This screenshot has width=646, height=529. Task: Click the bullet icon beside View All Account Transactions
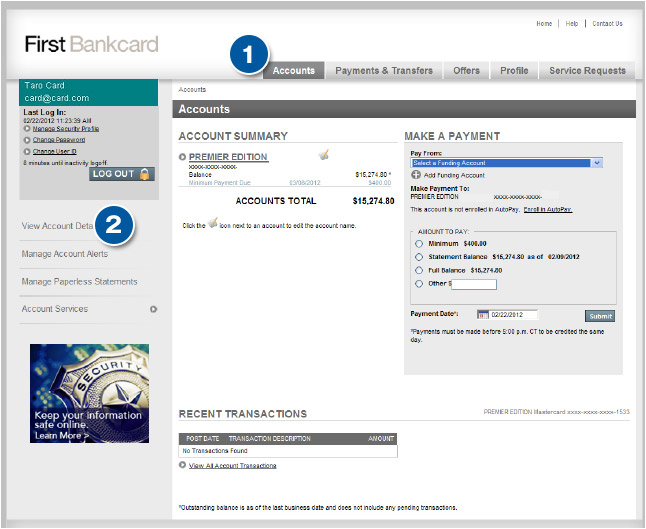[182, 465]
